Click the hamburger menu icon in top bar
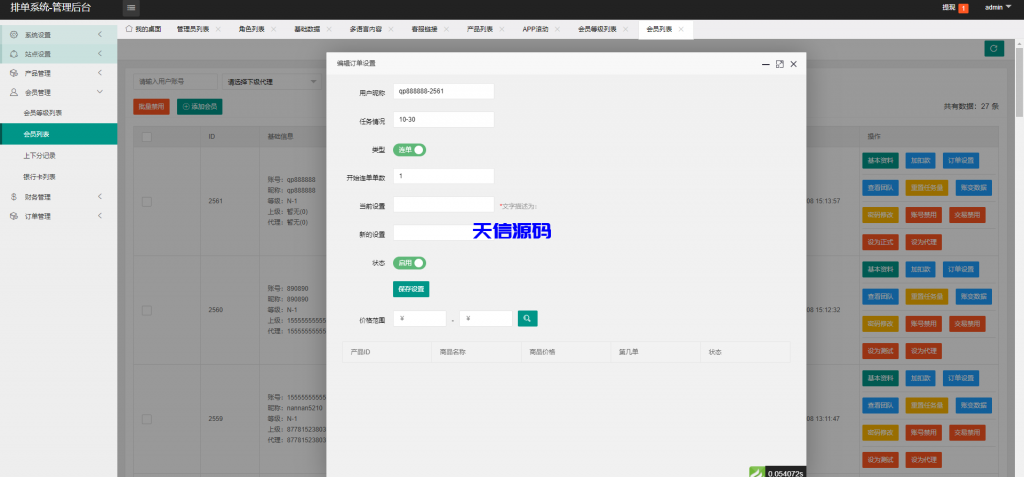Viewport: 1024px width, 477px height. tap(131, 8)
